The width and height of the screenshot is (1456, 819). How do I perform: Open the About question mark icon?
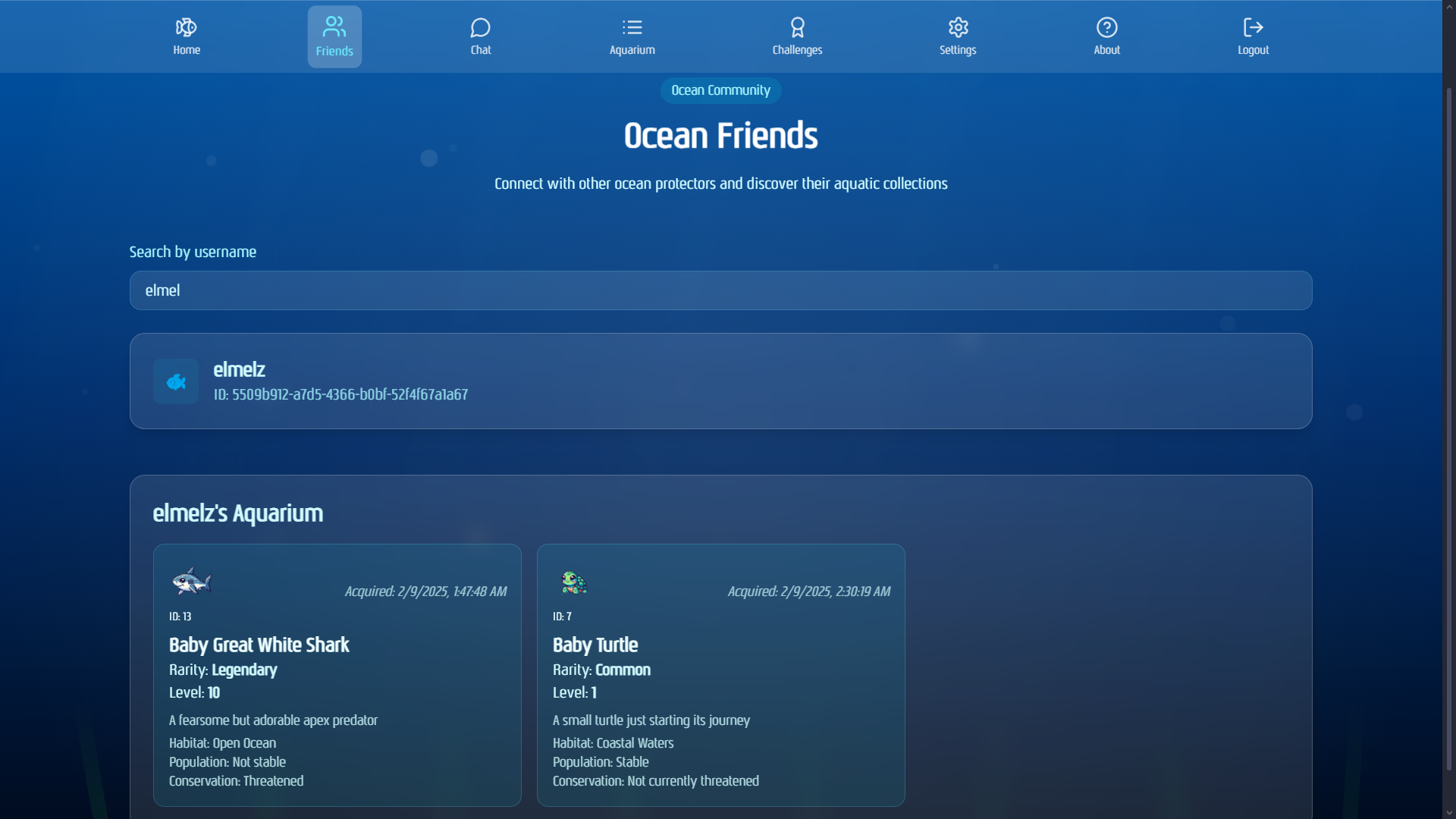1106,28
